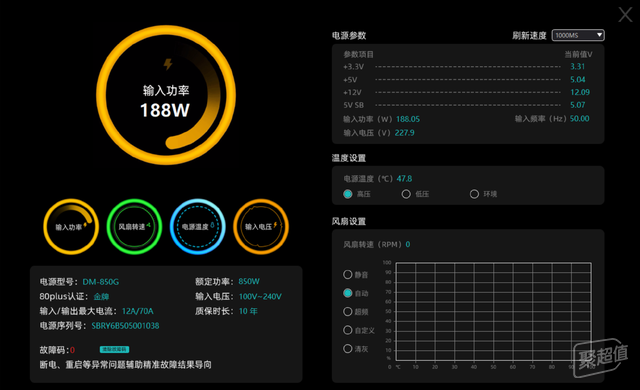Set fan mode to 清灰
The width and height of the screenshot is (640, 390).
348,349
